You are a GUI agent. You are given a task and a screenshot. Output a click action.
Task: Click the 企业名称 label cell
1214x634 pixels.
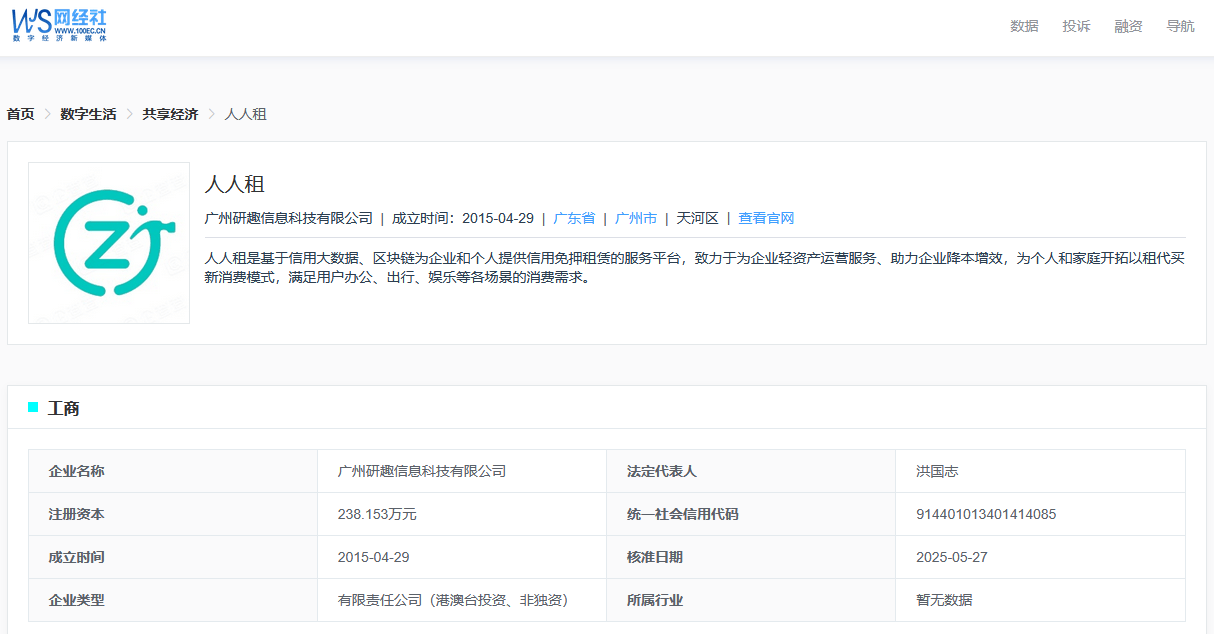173,471
